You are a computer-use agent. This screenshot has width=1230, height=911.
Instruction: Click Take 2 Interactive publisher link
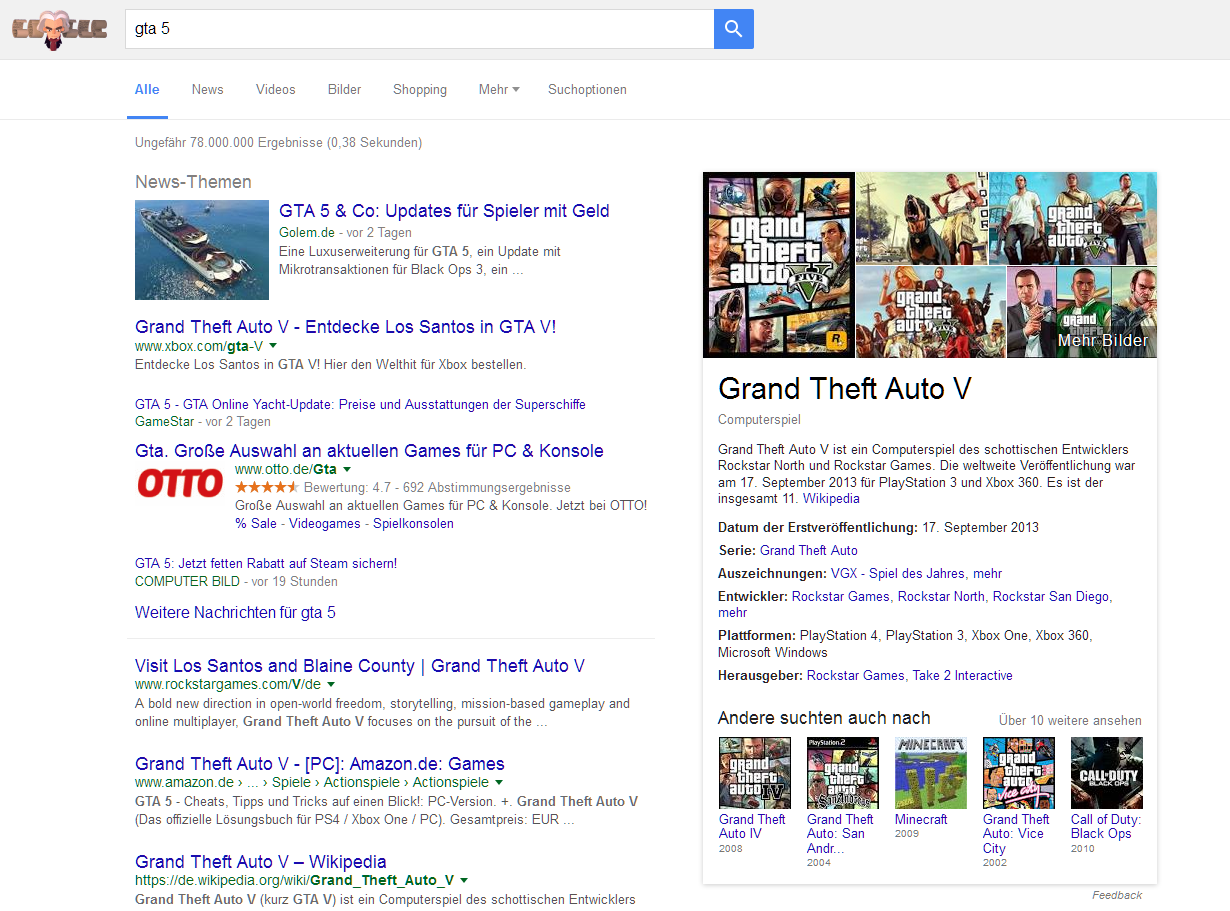tap(962, 675)
